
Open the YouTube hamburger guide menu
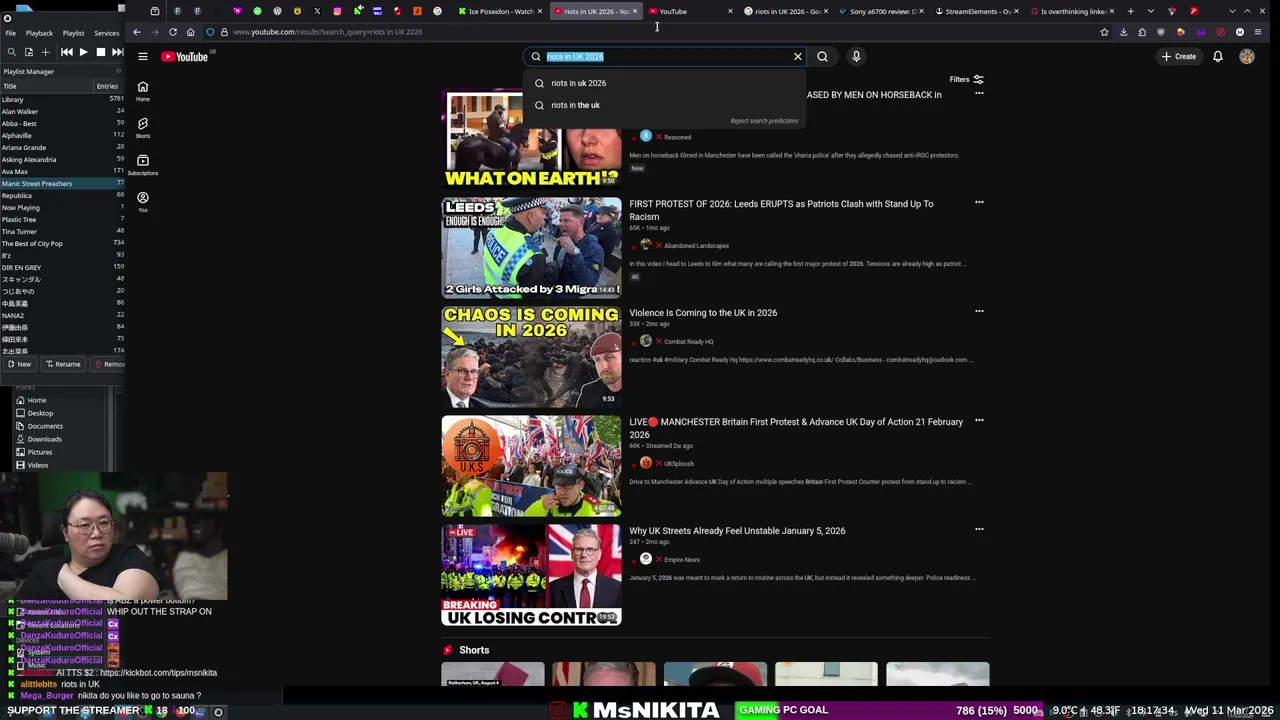click(143, 57)
